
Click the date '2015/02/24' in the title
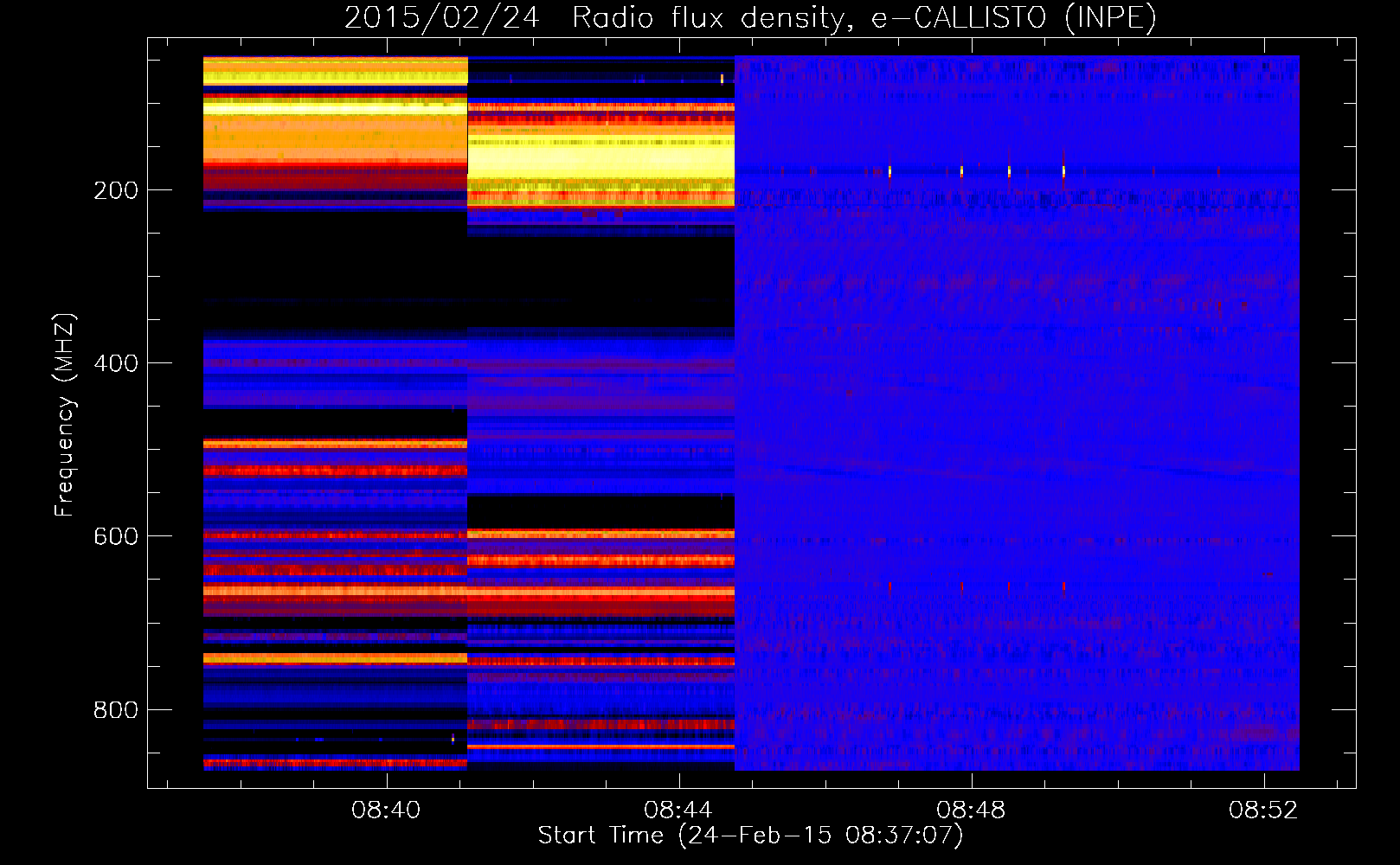[442, 18]
